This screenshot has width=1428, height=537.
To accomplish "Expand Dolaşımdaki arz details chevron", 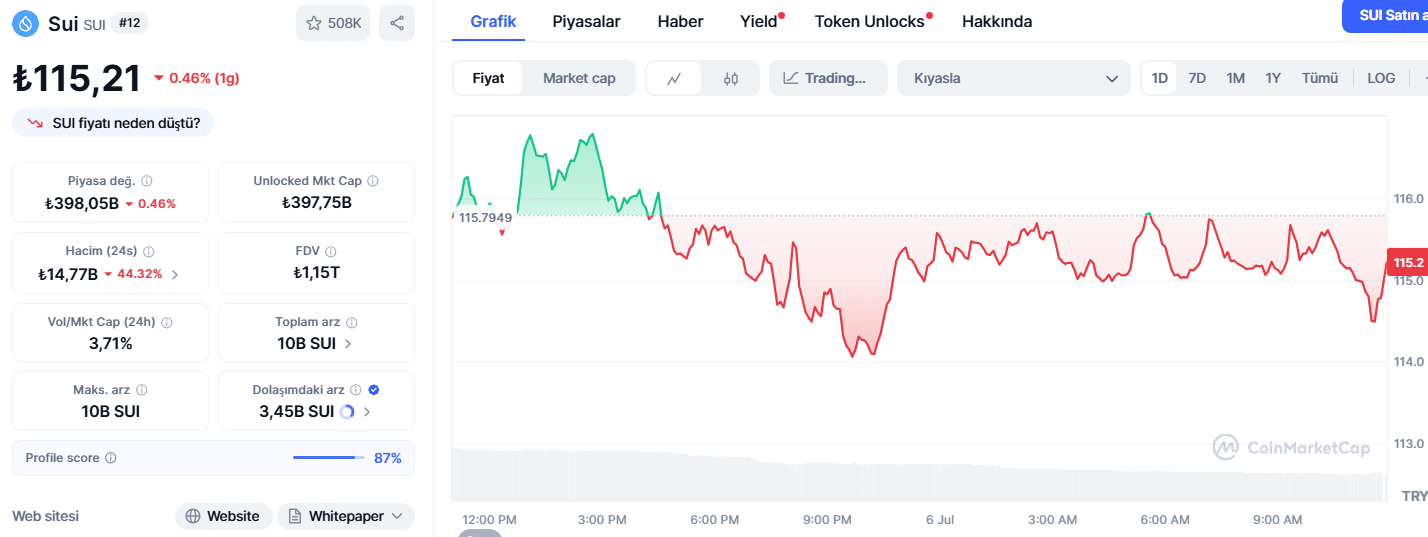I will click(x=367, y=411).
